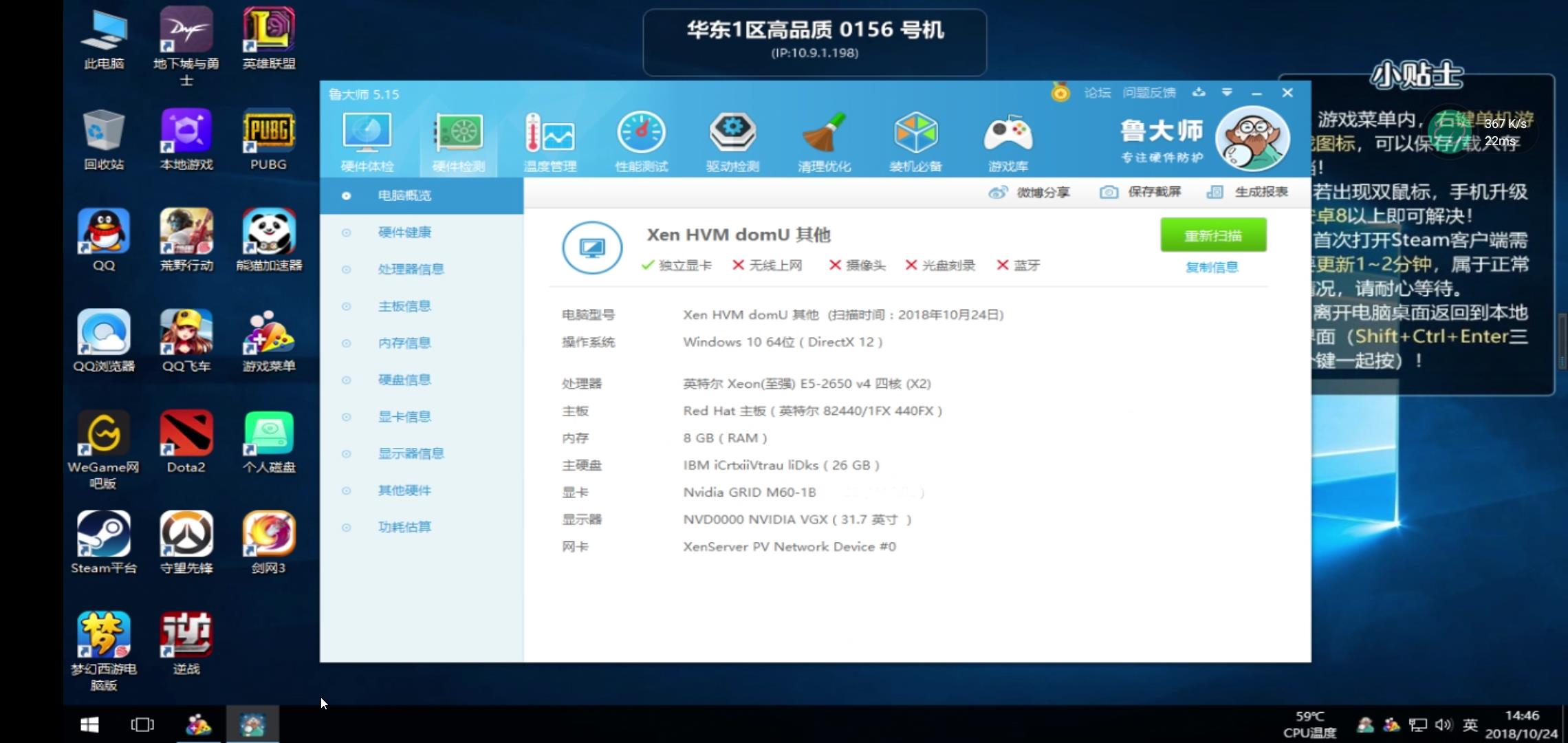This screenshot has height=743, width=1568.
Task: Open PUBG desktop shortcut
Action: click(268, 140)
